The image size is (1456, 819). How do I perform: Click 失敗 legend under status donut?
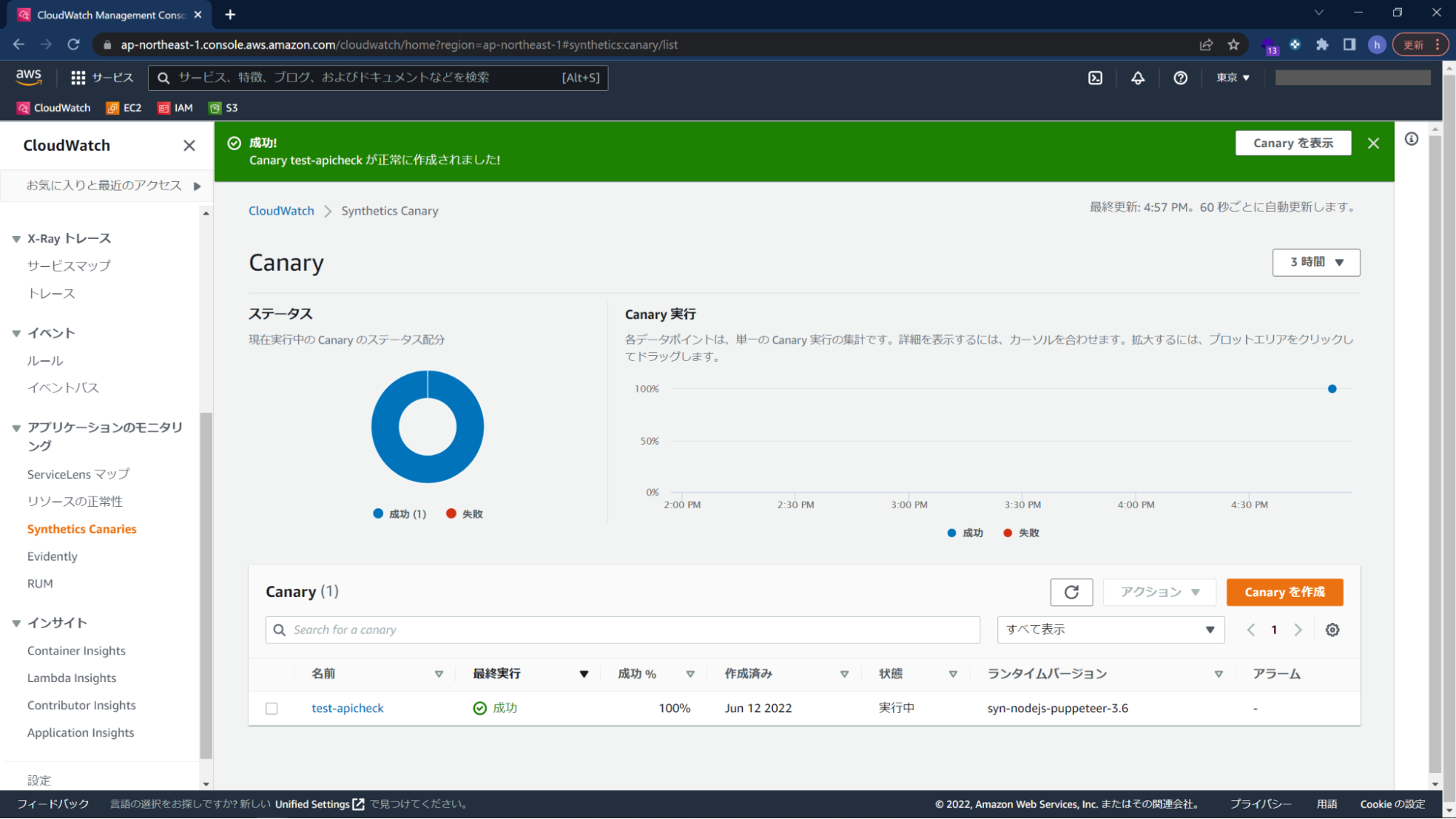click(x=465, y=515)
